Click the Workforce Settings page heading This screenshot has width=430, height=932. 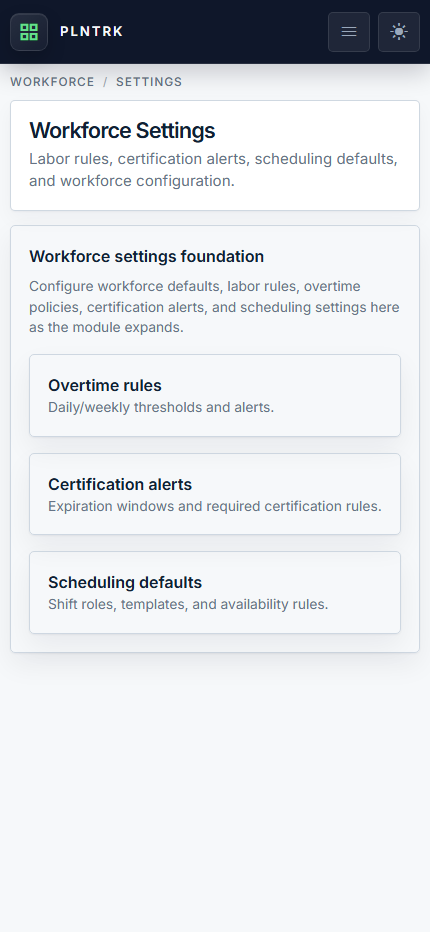point(122,130)
